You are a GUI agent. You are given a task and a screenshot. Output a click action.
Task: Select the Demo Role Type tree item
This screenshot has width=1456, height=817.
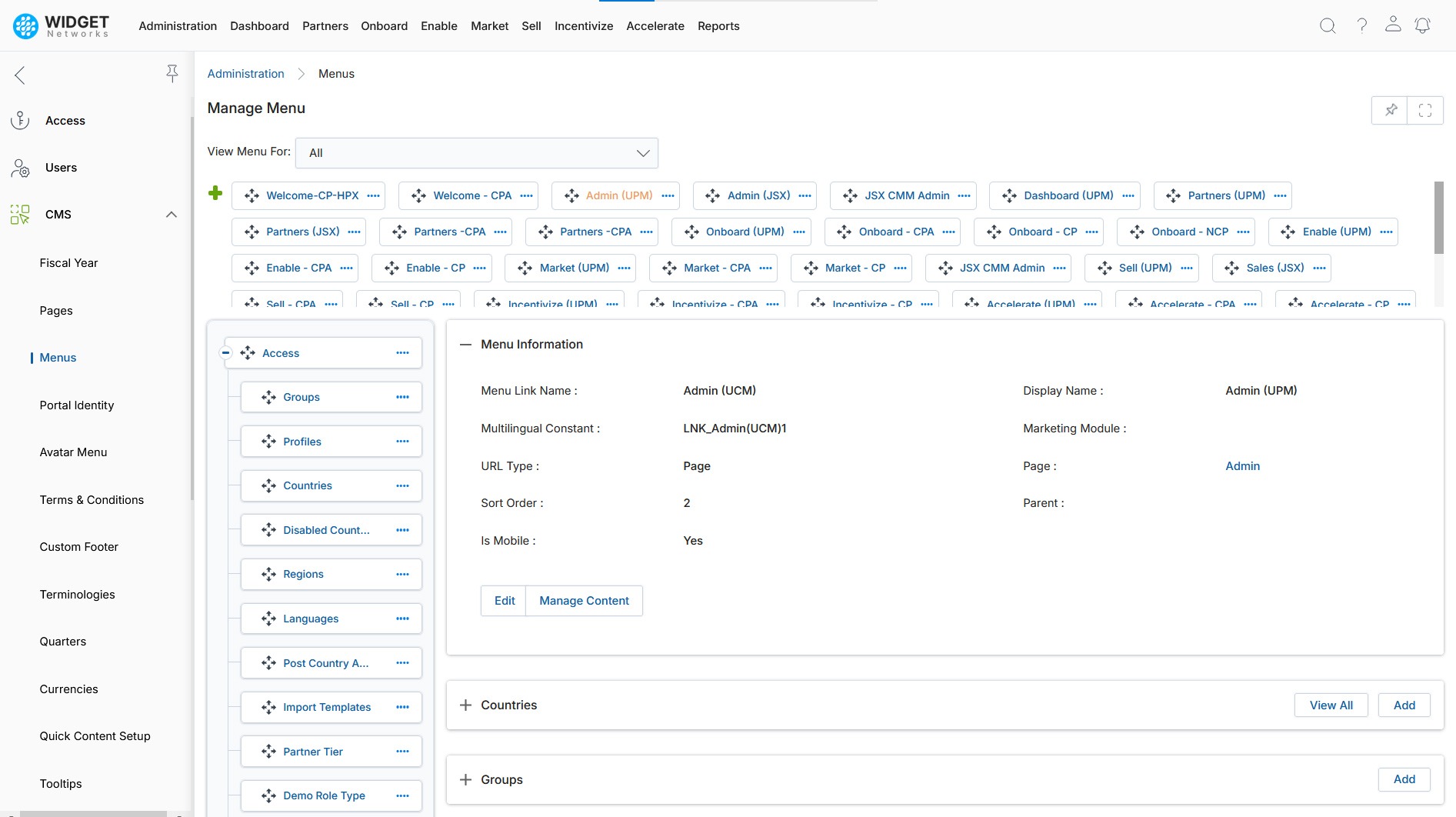[331, 795]
